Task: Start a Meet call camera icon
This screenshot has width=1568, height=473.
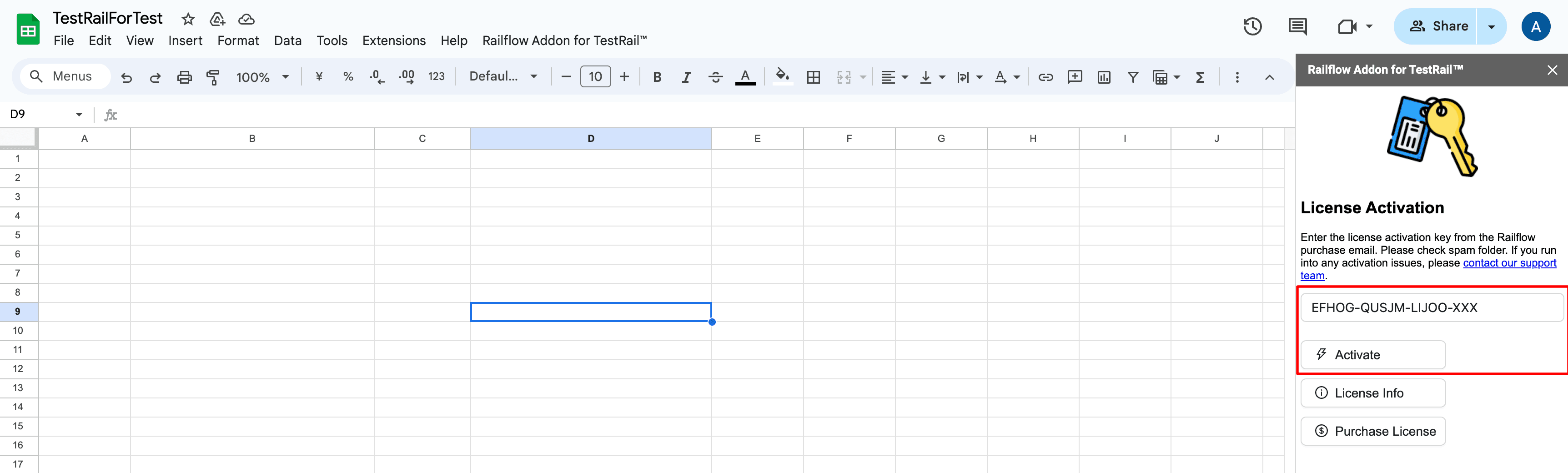Action: tap(1347, 26)
